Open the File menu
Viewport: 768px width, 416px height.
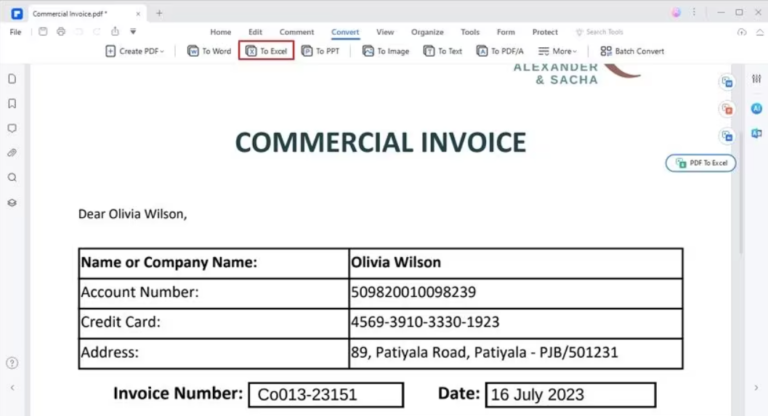(15, 32)
